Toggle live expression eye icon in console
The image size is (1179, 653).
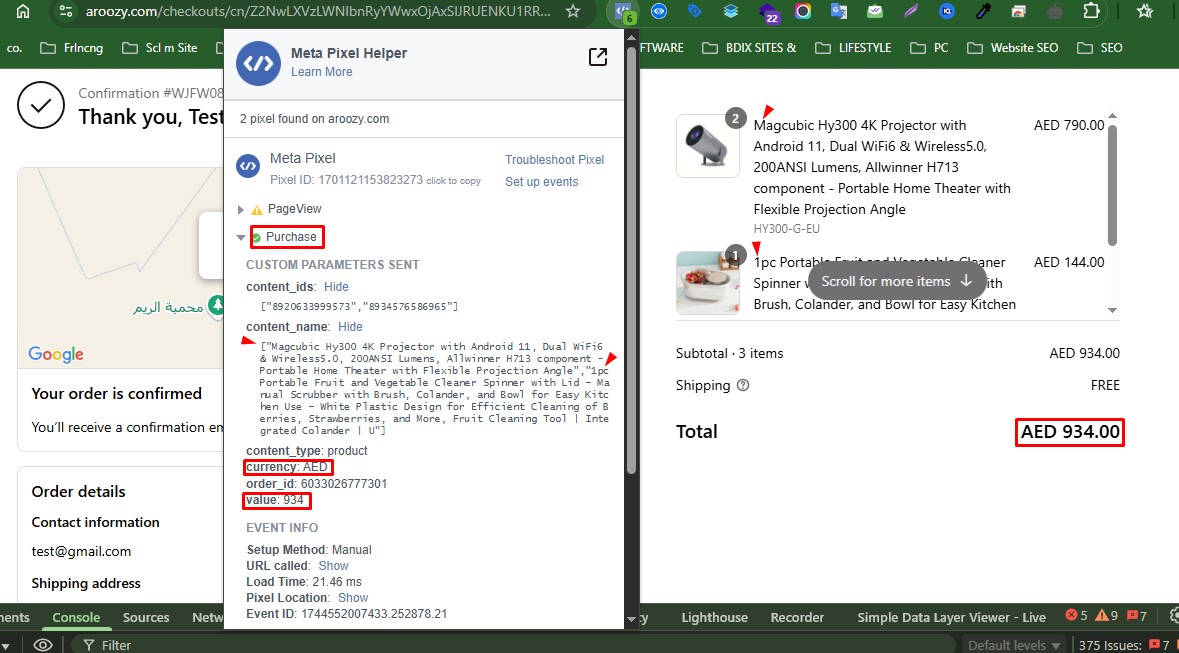43,644
